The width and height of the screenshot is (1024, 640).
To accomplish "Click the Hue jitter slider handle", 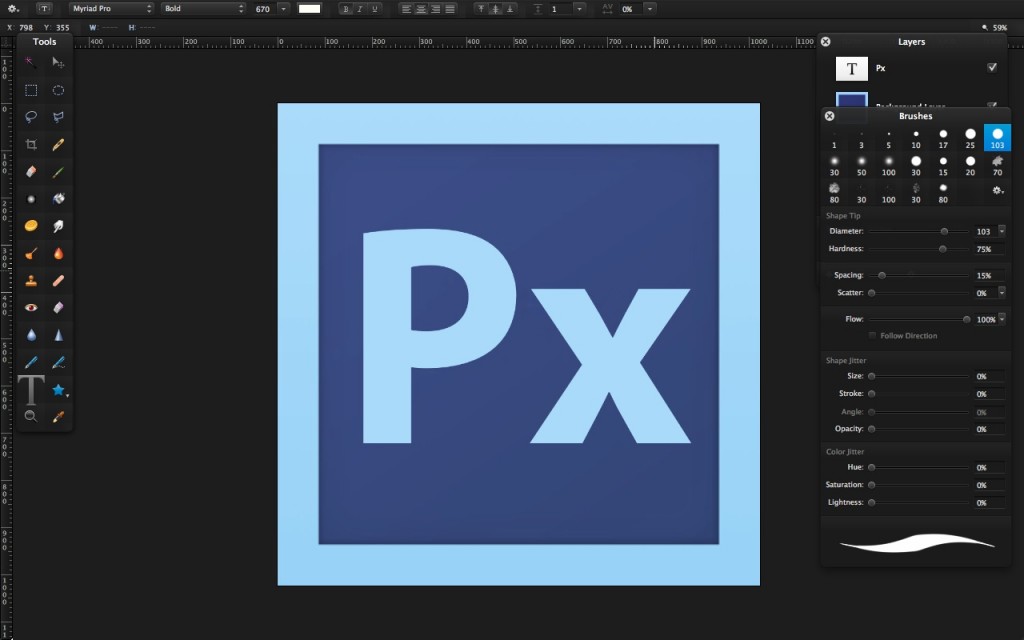I will [871, 468].
